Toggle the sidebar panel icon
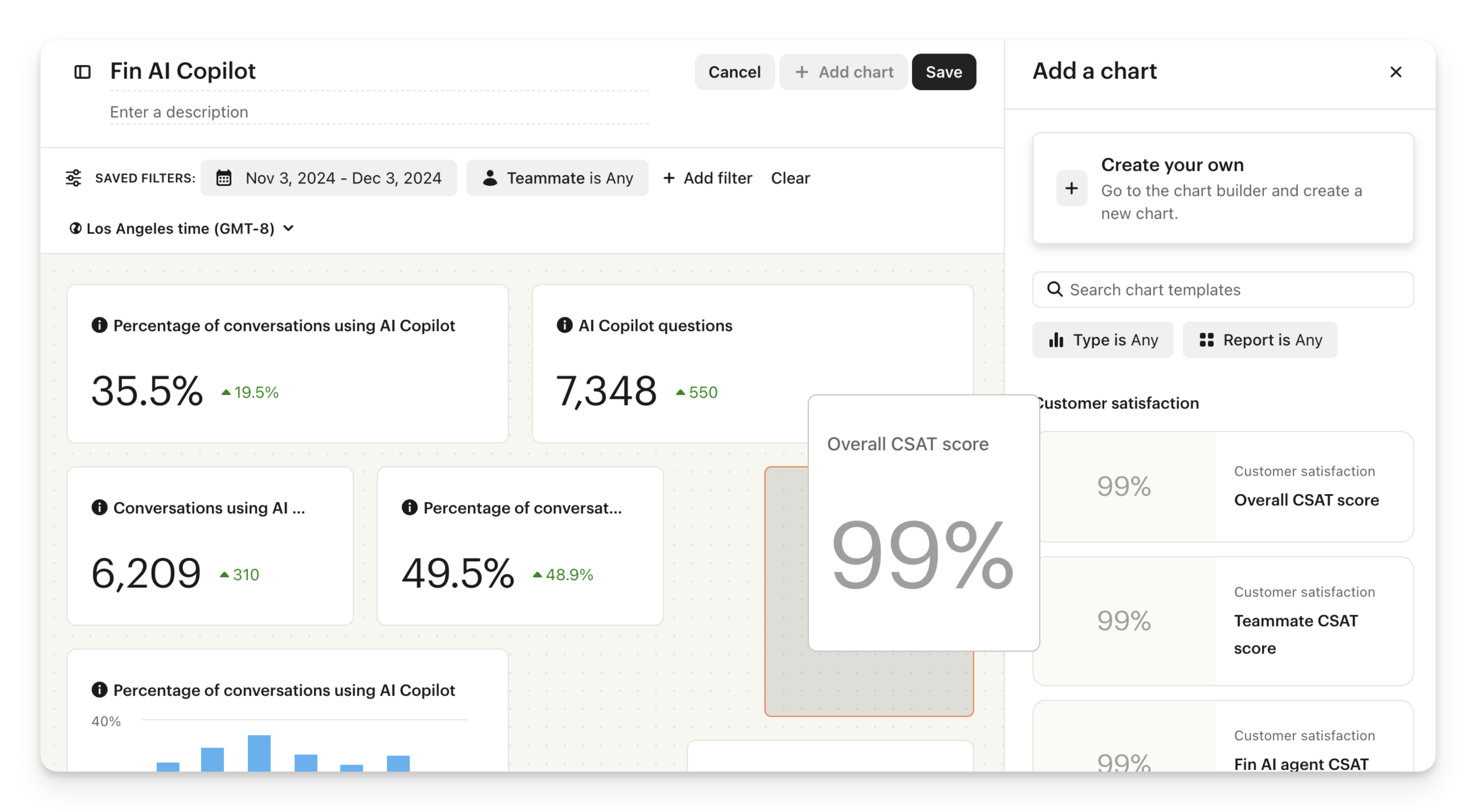Screen dimensions: 1476x812 pos(83,72)
